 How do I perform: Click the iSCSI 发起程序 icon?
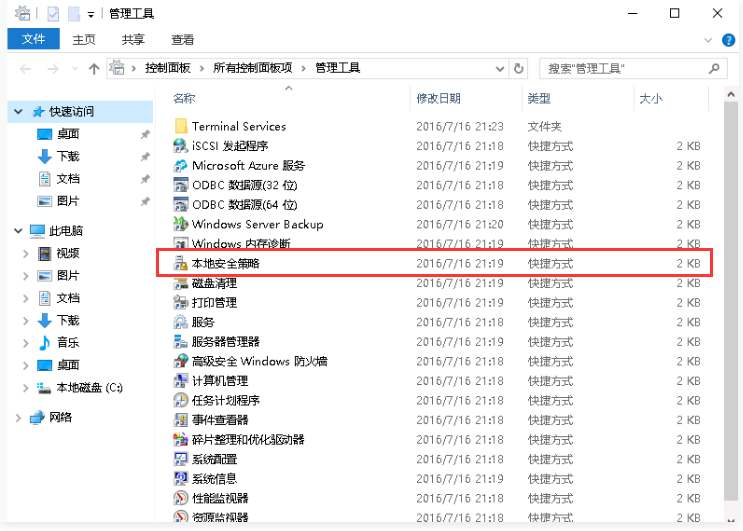(181, 146)
